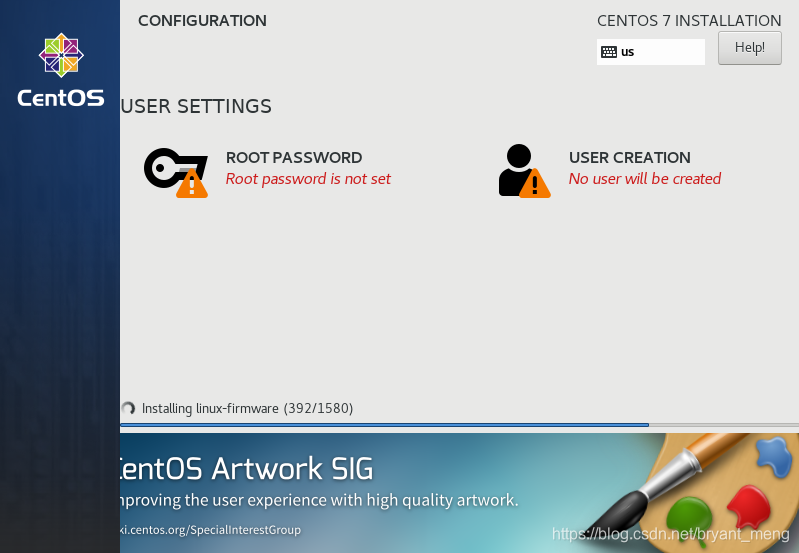Click the keyboard layout icon
799x553 pixels.
608,52
